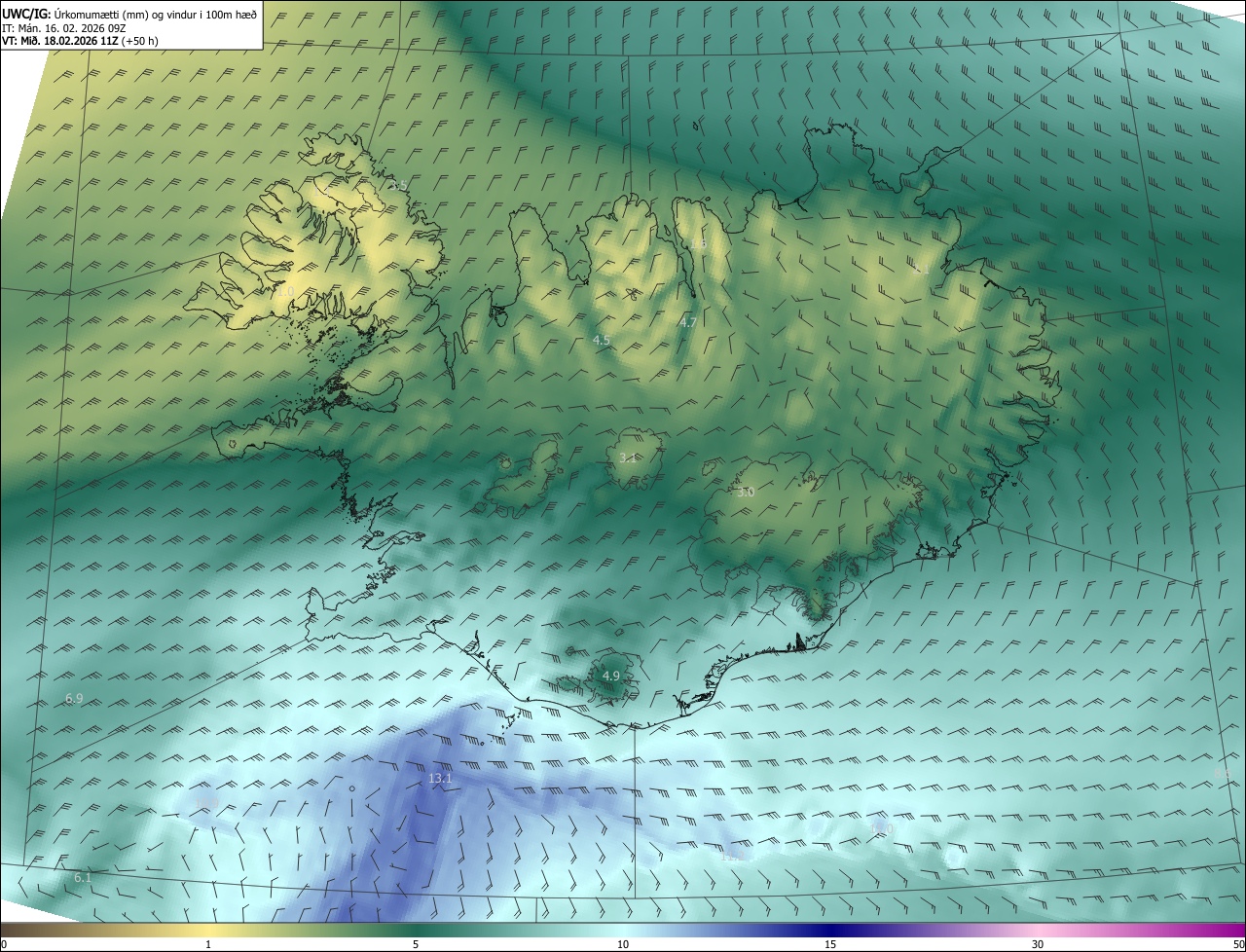This screenshot has height=952, width=1246.
Task: Click the 3.1 value on Hofsjökull glacier
Action: pyautogui.click(x=628, y=458)
